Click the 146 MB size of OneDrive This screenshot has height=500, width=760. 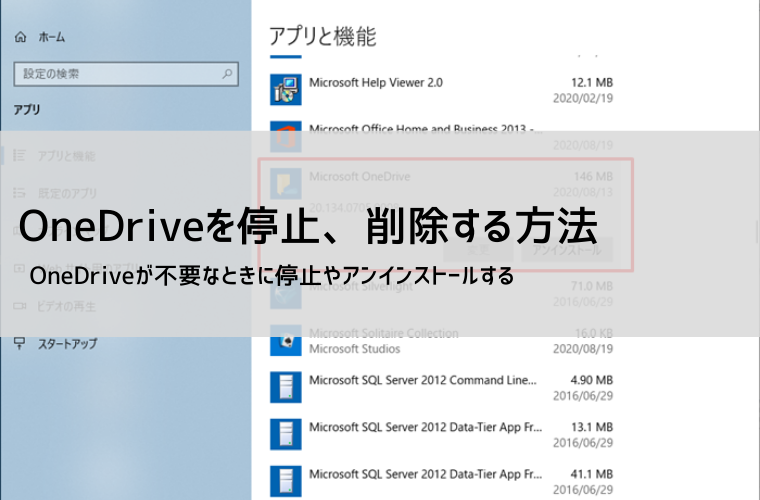(x=593, y=176)
